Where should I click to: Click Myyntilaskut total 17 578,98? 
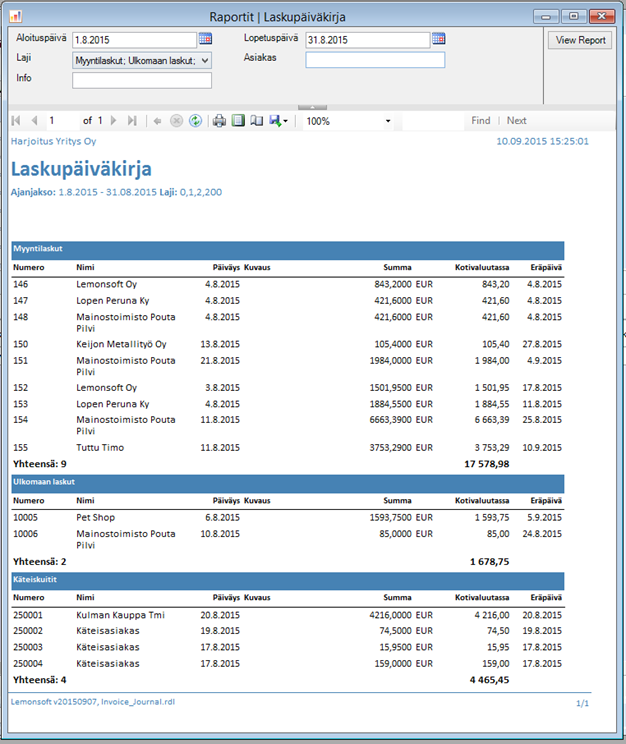486,464
